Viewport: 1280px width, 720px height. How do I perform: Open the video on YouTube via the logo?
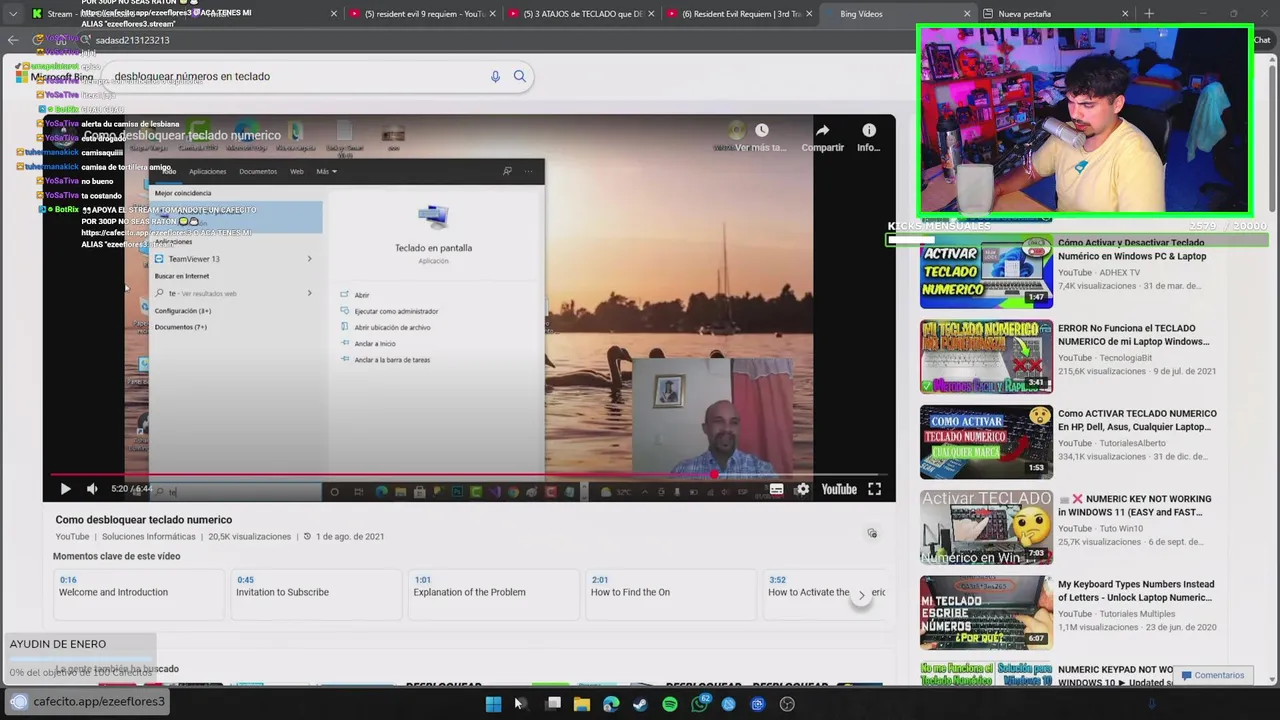tap(839, 489)
